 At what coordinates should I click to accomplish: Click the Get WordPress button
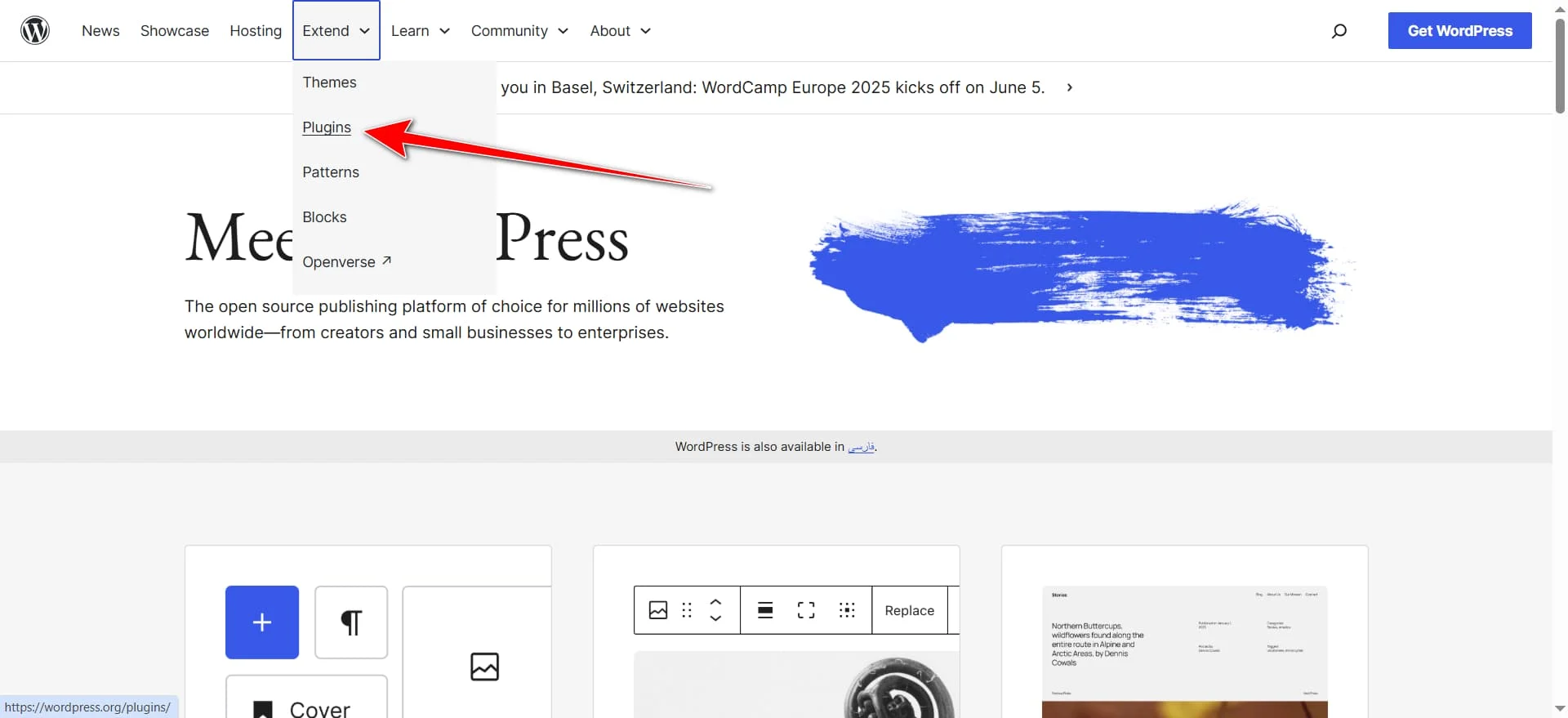(x=1460, y=30)
